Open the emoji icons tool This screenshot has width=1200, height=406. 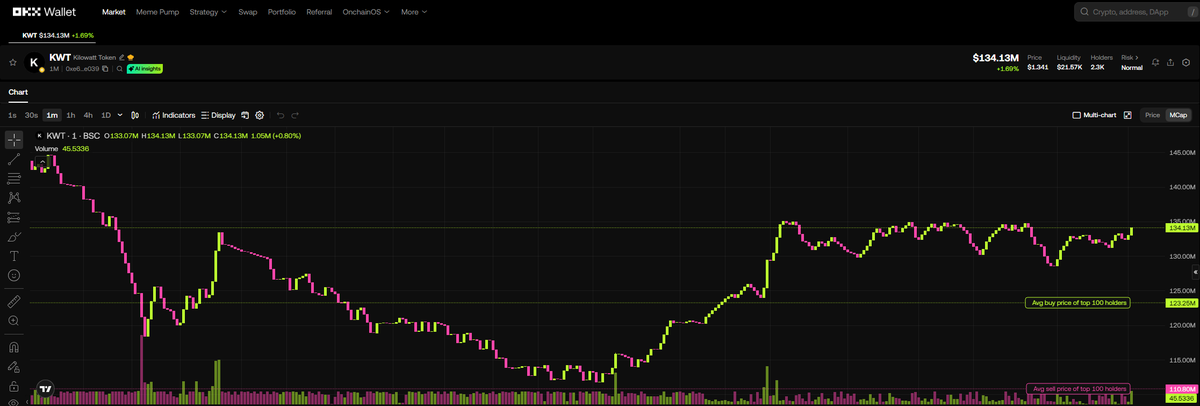[14, 275]
